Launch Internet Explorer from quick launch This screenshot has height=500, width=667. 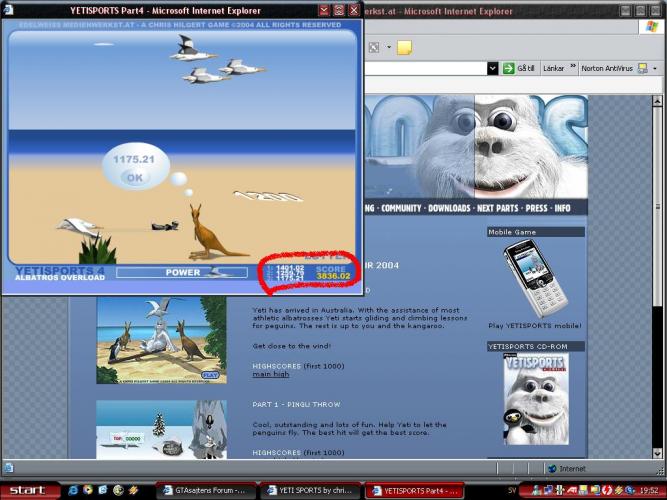tap(73, 490)
